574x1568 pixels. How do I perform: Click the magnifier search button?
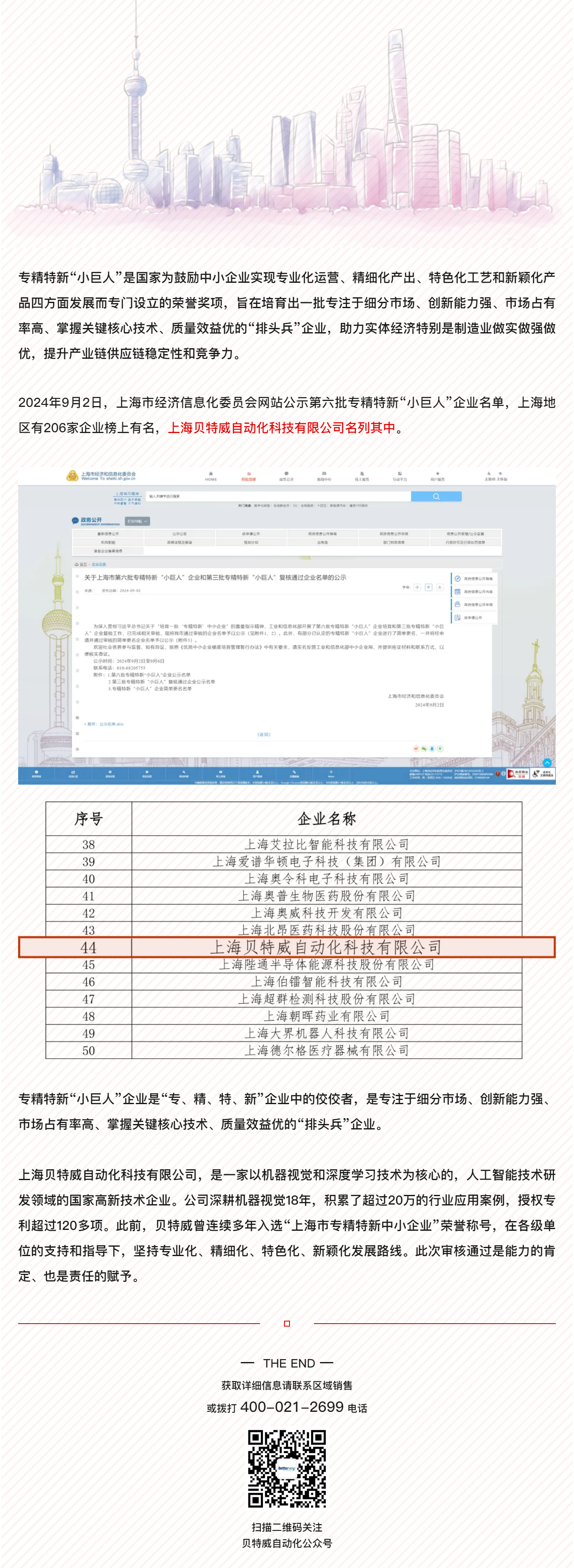[436, 496]
